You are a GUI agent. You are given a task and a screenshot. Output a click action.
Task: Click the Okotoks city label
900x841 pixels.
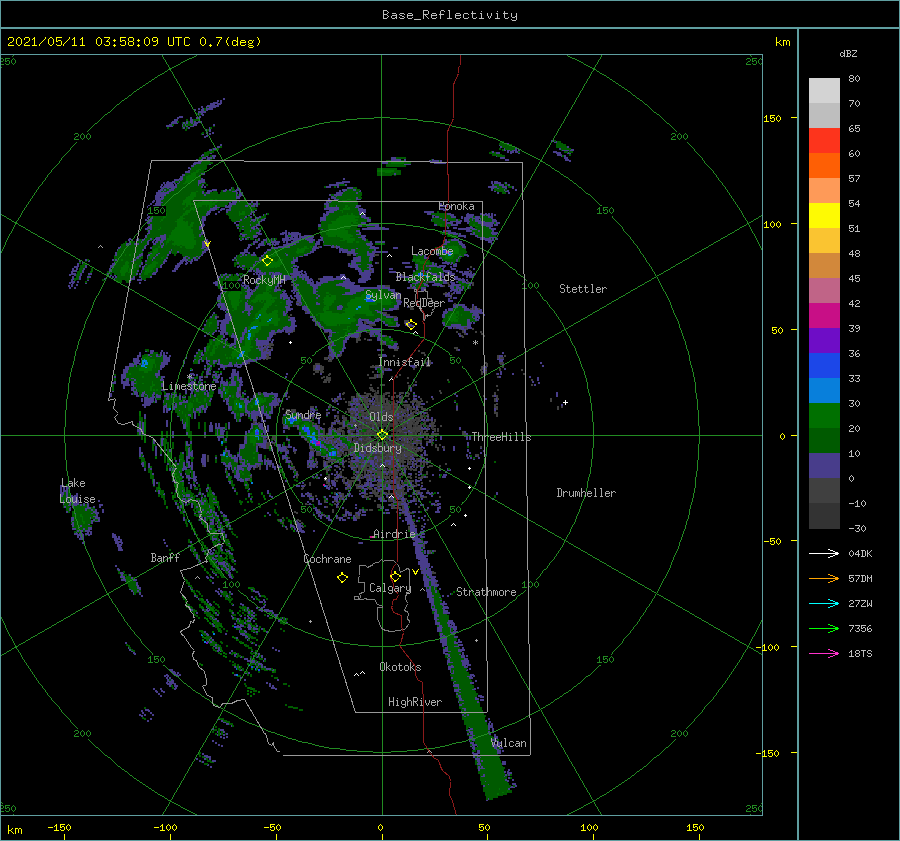[400, 667]
